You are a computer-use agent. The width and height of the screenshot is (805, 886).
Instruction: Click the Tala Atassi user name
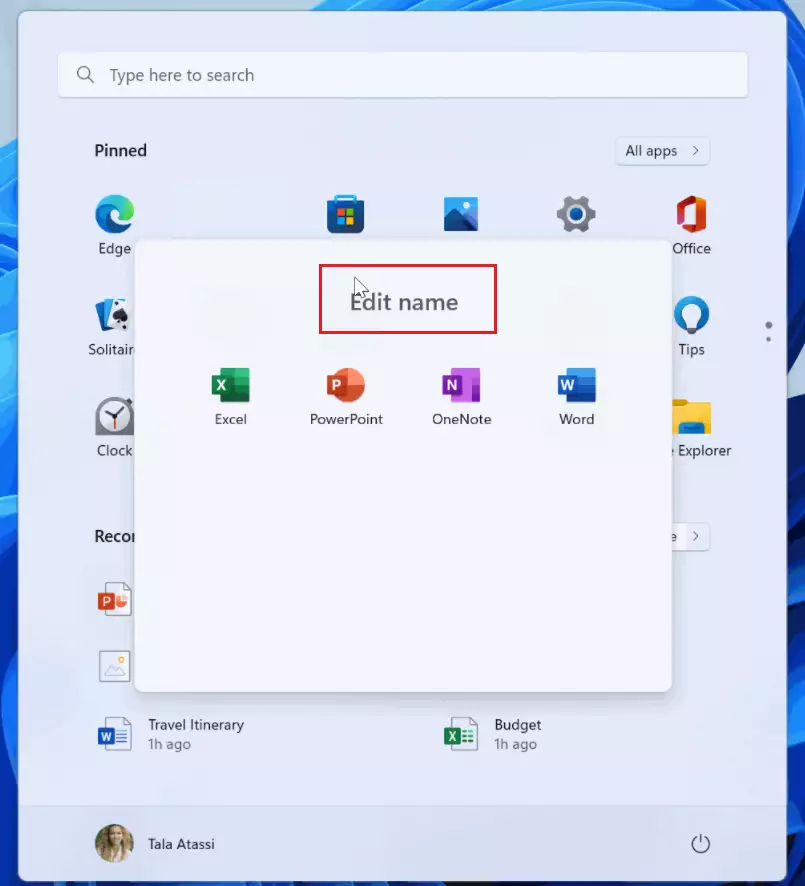pyautogui.click(x=181, y=844)
